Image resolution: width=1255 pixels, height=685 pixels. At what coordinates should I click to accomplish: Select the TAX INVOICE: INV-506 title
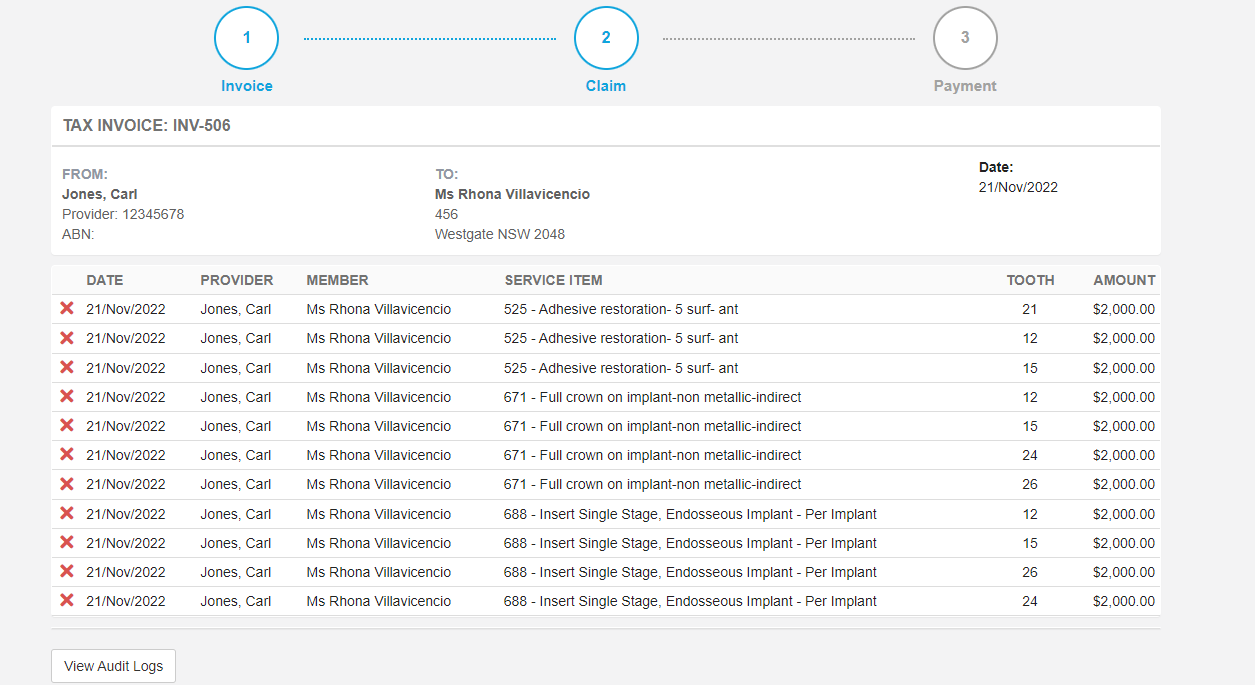point(146,125)
